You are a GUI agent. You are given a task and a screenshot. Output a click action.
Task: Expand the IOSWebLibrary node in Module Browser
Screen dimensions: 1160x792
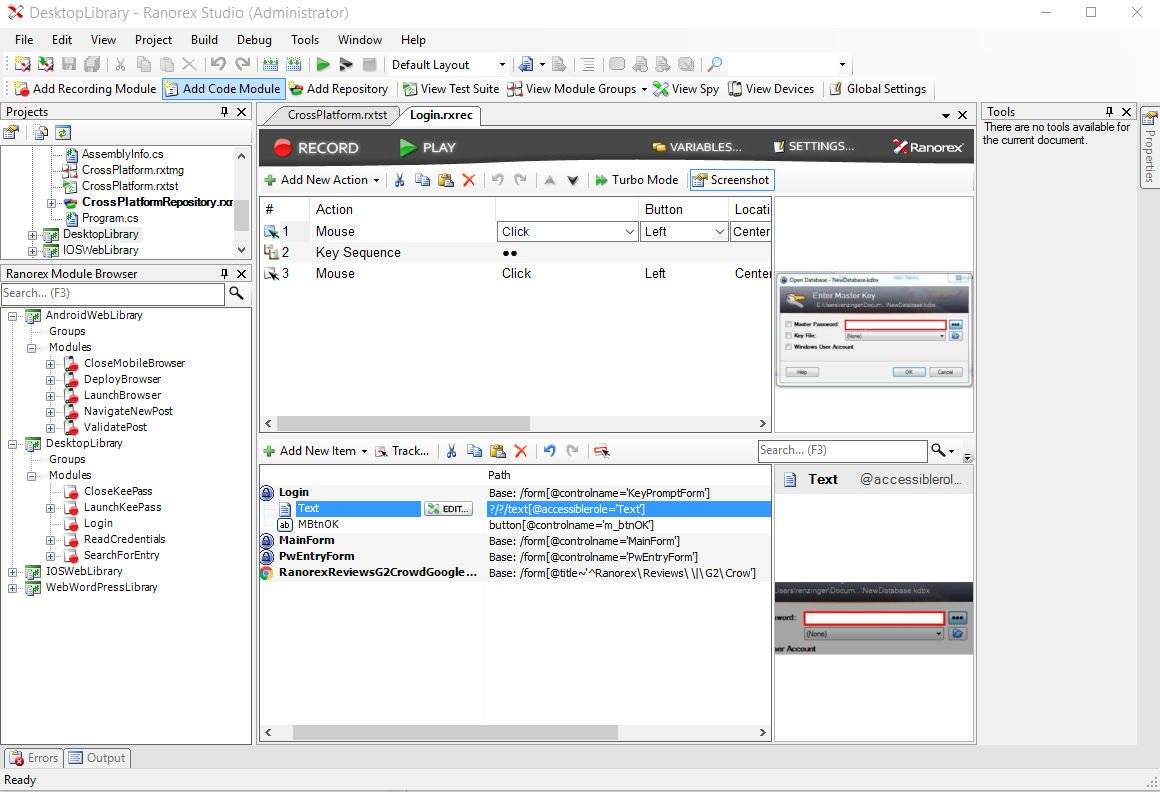14,572
